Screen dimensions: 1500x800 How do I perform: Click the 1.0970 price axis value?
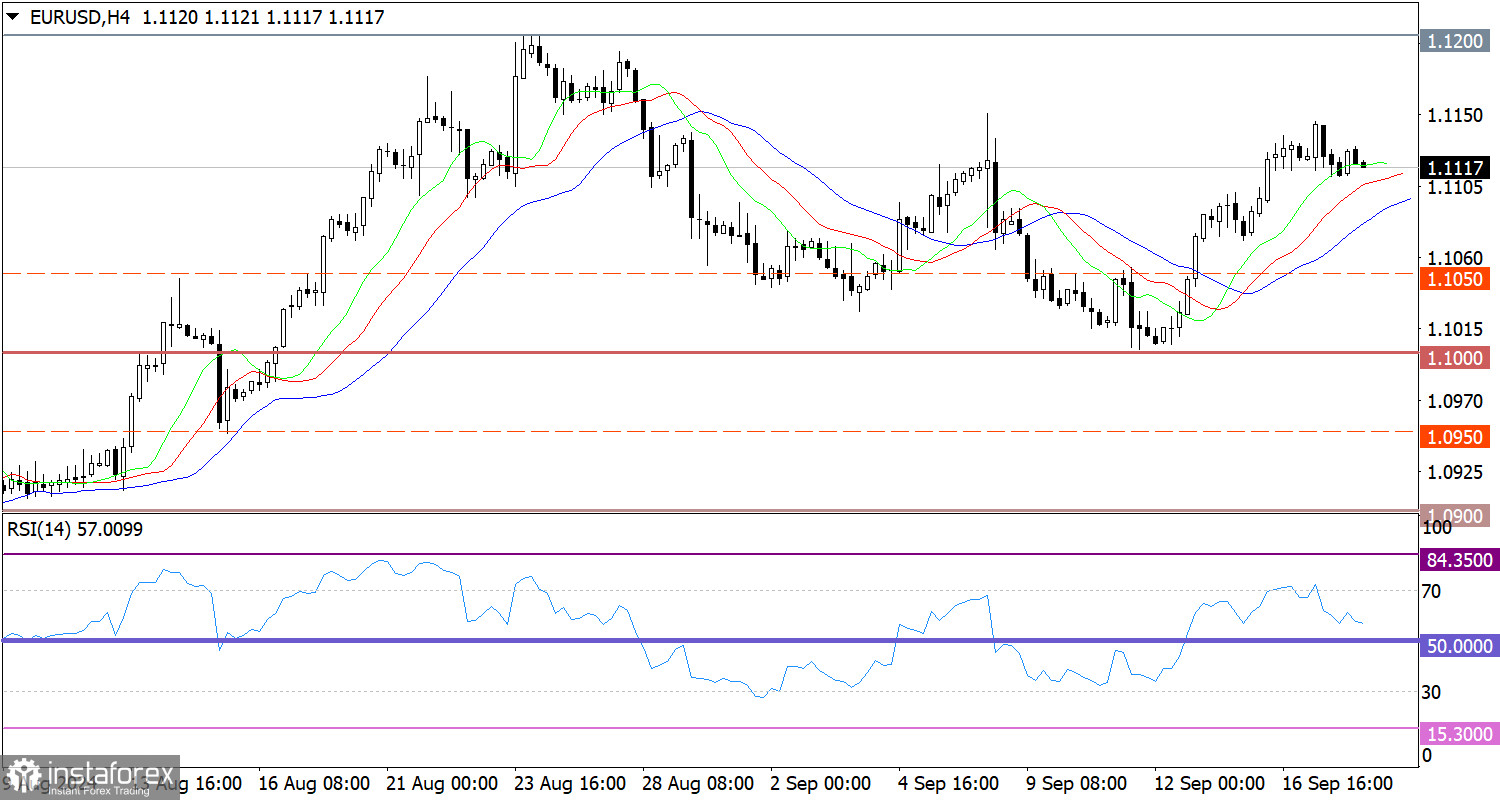[1453, 400]
